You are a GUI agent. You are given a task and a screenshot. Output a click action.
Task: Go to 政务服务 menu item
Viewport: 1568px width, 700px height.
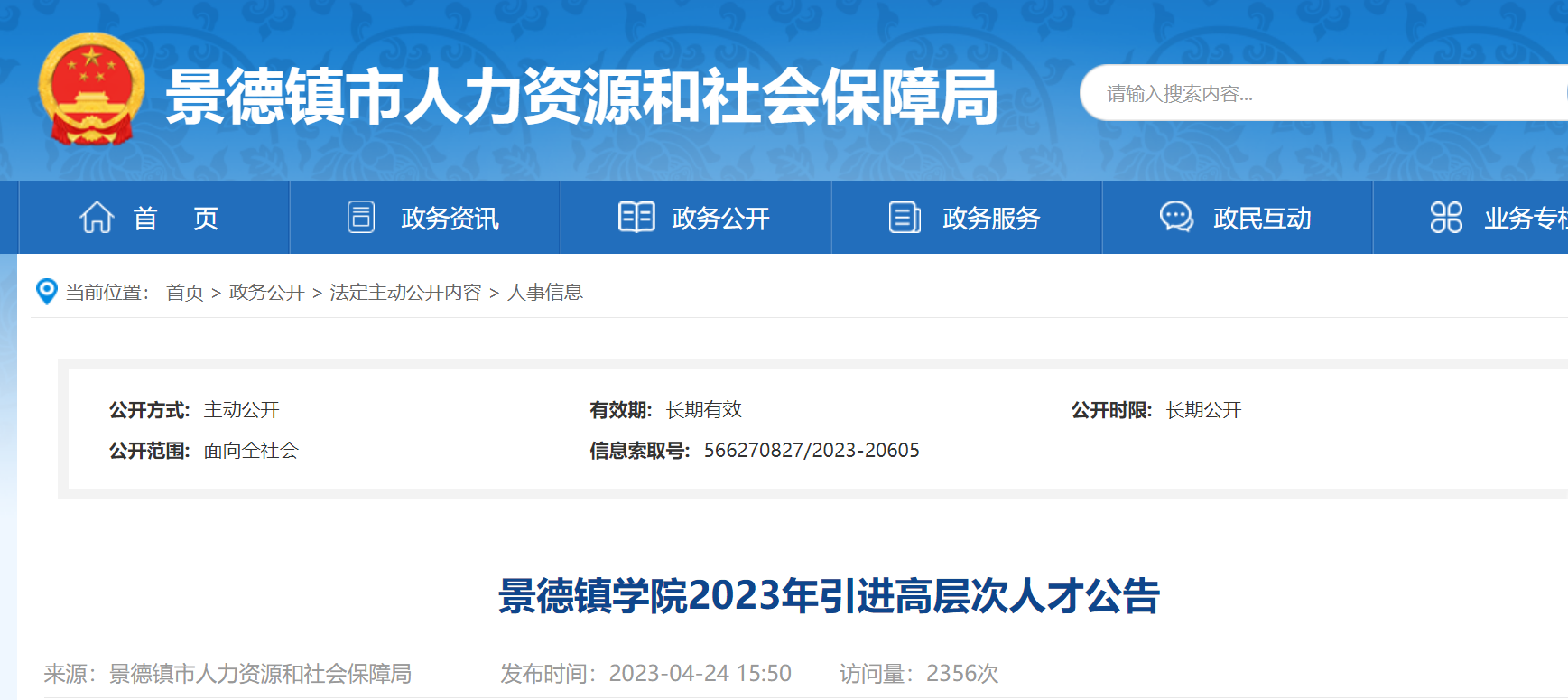967,218
